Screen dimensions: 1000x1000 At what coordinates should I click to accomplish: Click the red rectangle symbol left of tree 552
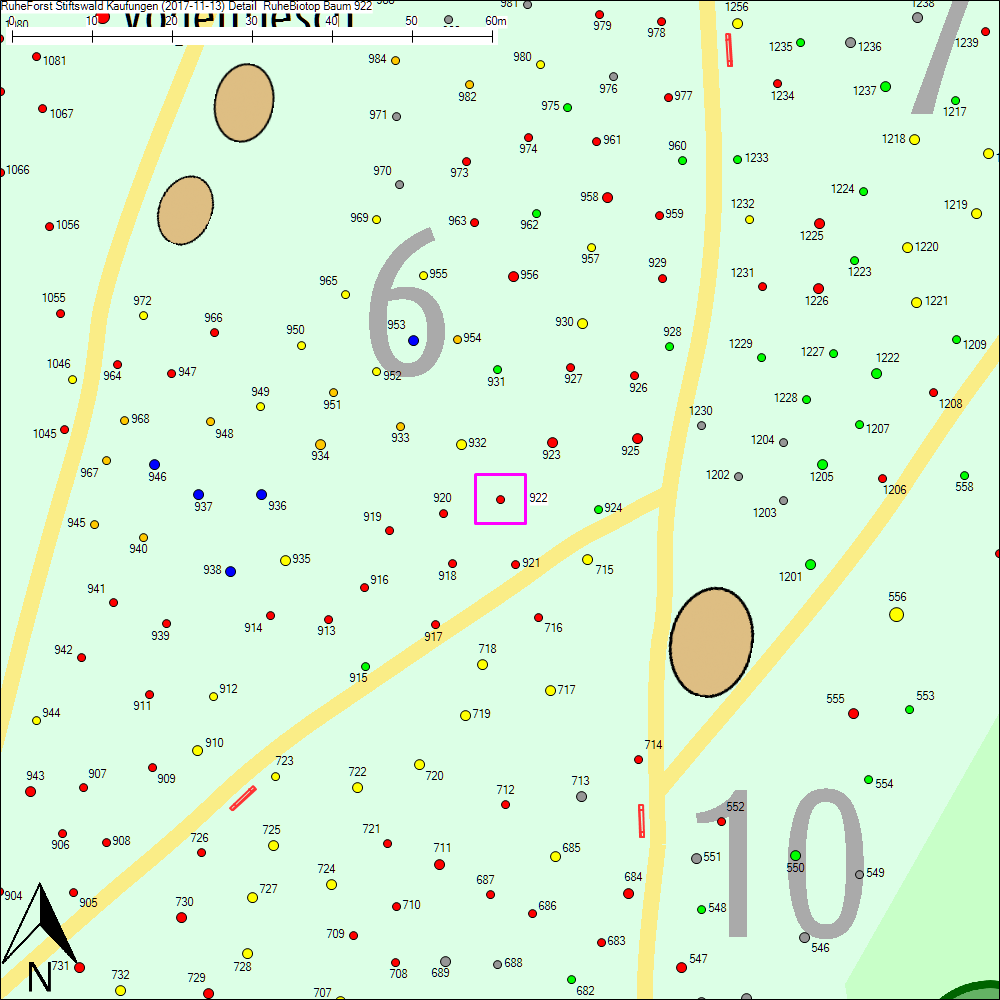click(x=641, y=820)
